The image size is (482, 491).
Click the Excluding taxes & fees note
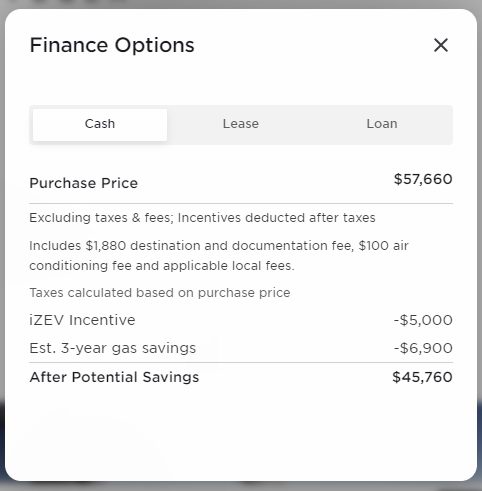pyautogui.click(x=202, y=218)
